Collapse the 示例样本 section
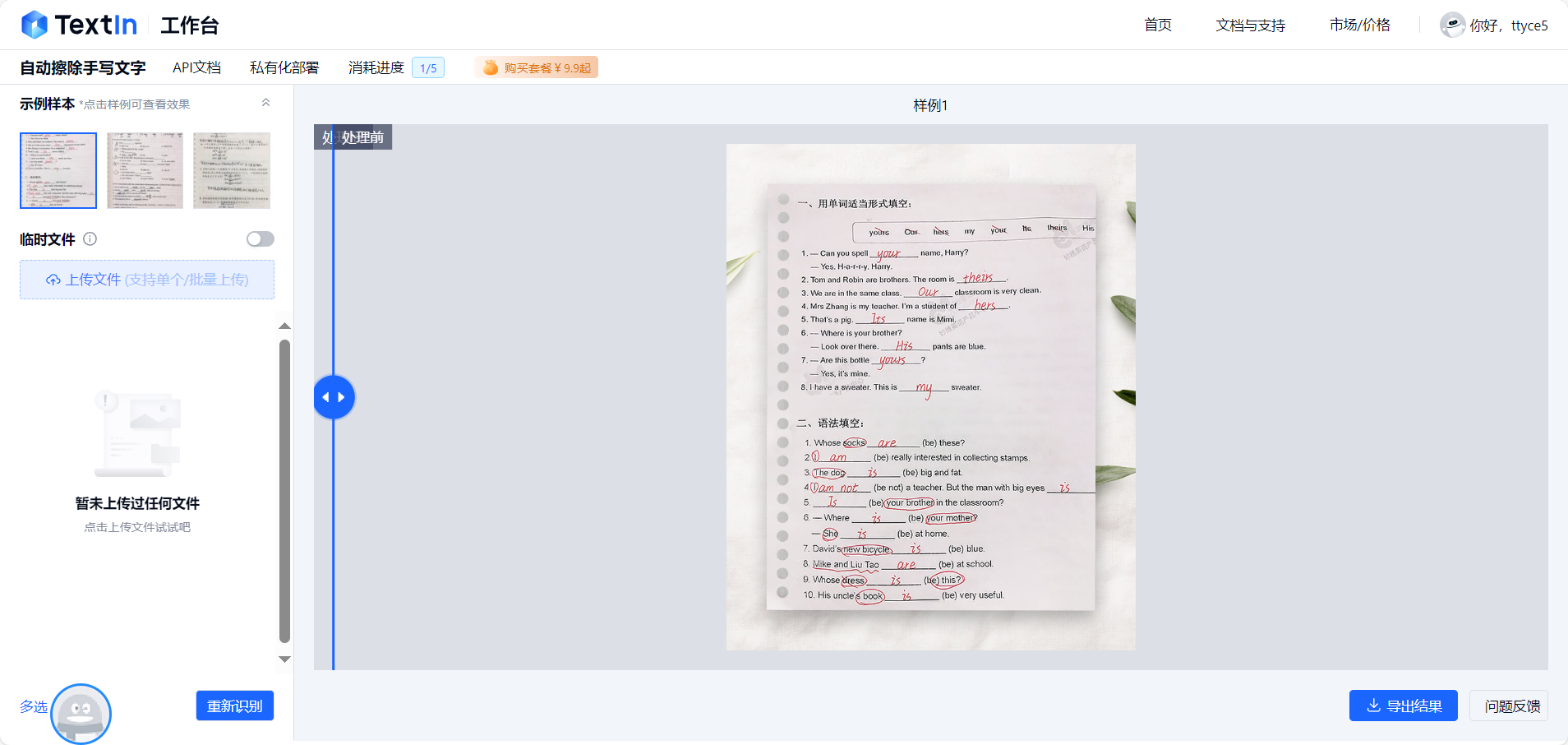Viewport: 1568px width, 745px height. 265,103
